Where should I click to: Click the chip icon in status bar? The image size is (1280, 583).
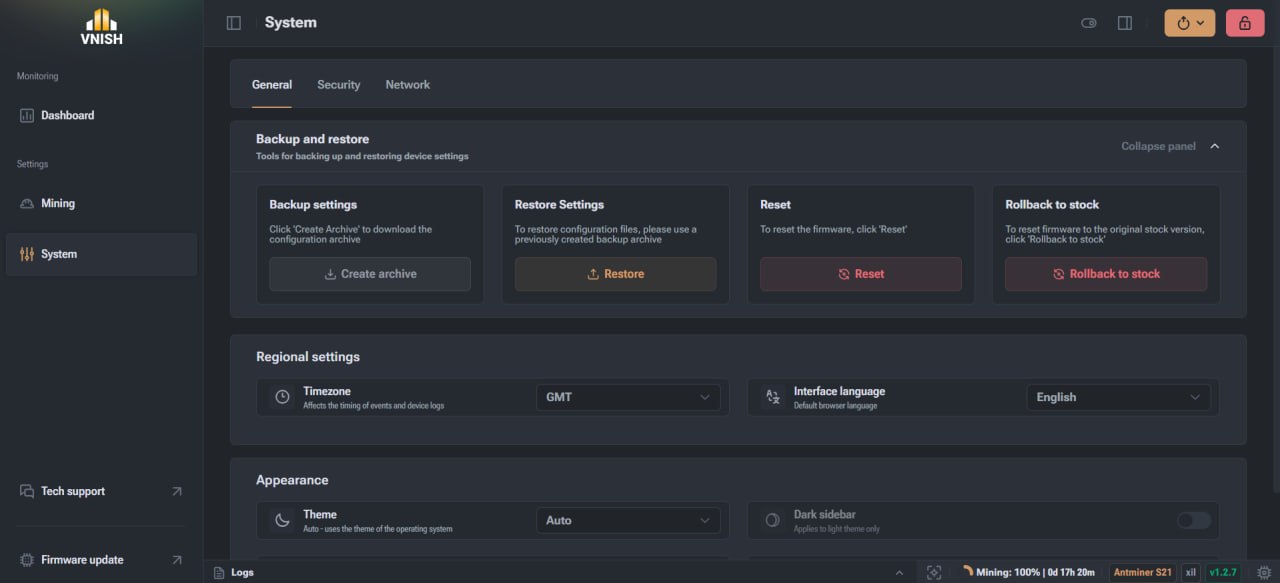click(1263, 573)
